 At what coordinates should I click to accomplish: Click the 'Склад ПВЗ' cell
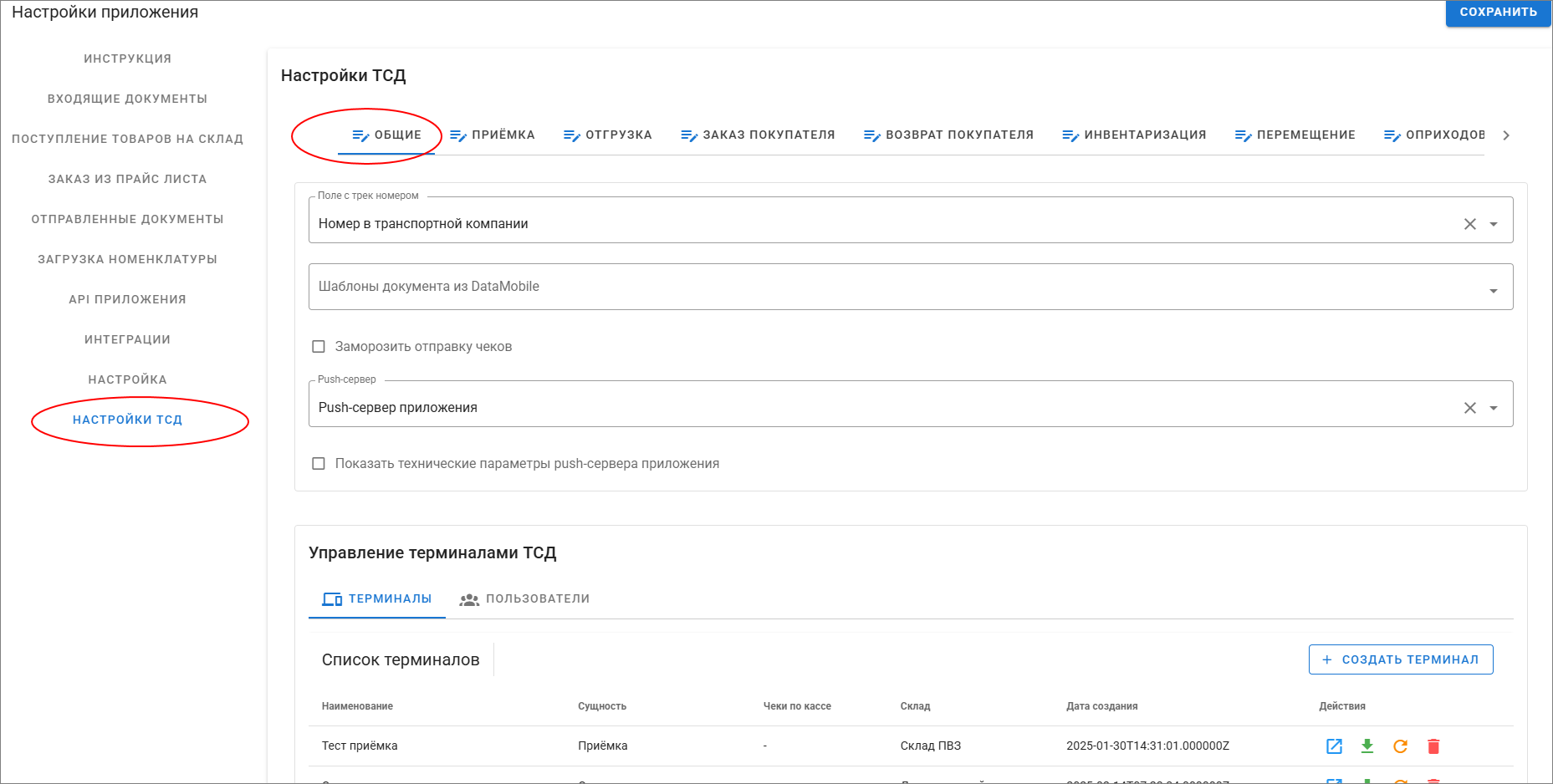click(x=931, y=746)
